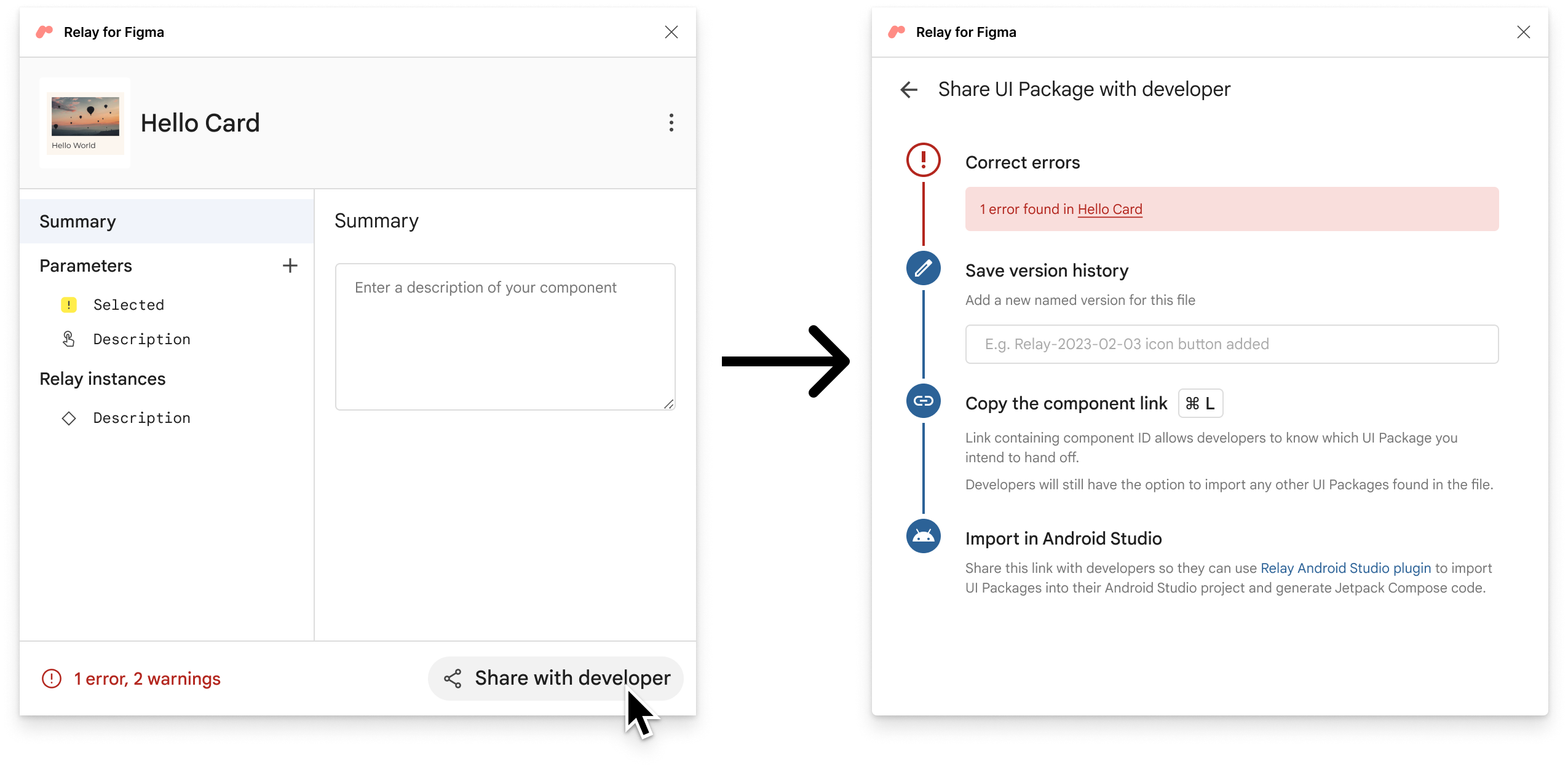Click the pencil icon for Save version history
The height and width of the screenshot is (772, 1568).
922,268
